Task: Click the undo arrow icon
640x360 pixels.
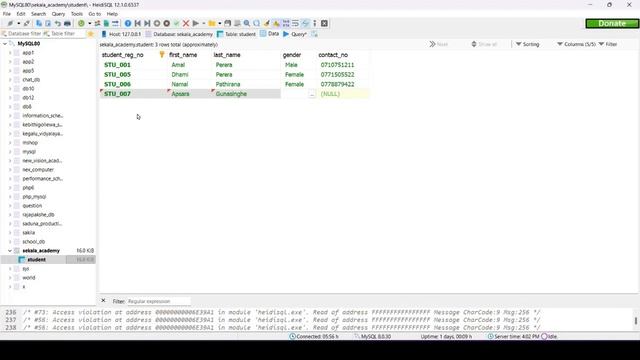Action: coord(58,24)
